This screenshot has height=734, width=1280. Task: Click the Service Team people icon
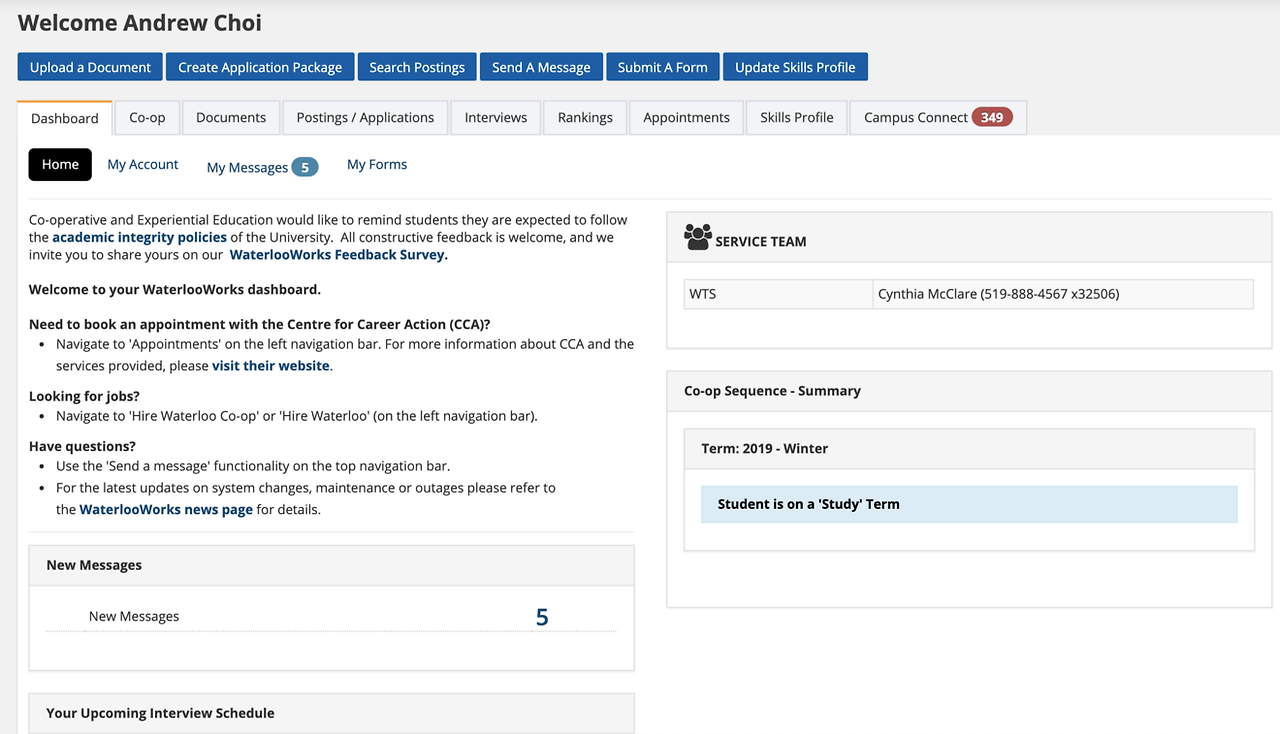click(698, 237)
